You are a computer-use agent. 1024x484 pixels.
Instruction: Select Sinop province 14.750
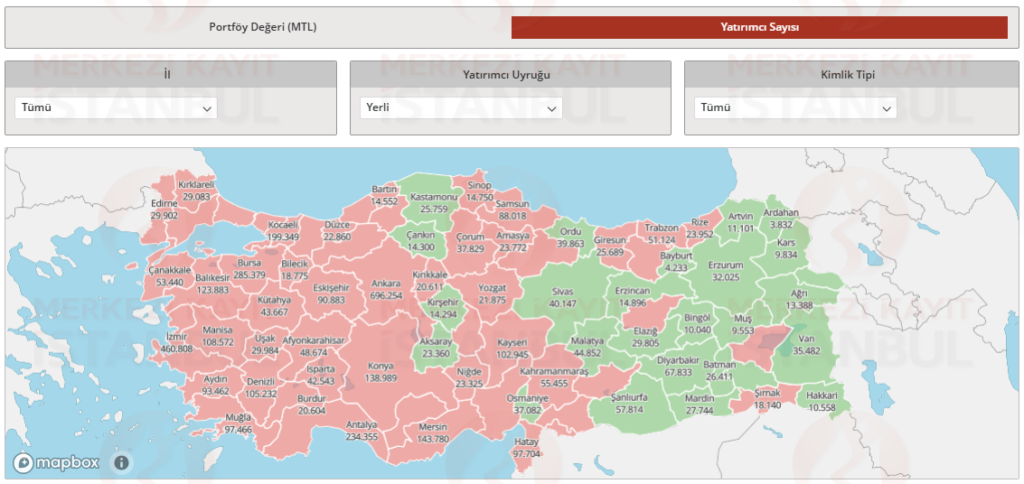click(x=479, y=192)
